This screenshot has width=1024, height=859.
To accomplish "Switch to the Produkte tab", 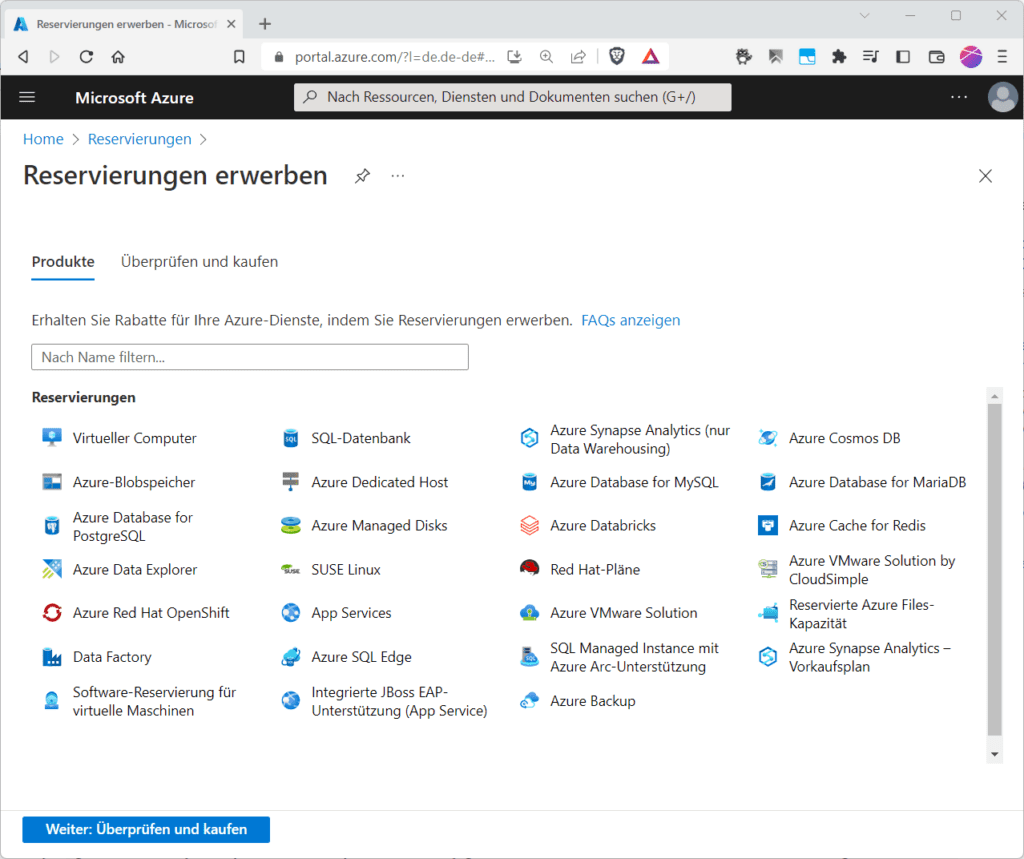I will 63,261.
